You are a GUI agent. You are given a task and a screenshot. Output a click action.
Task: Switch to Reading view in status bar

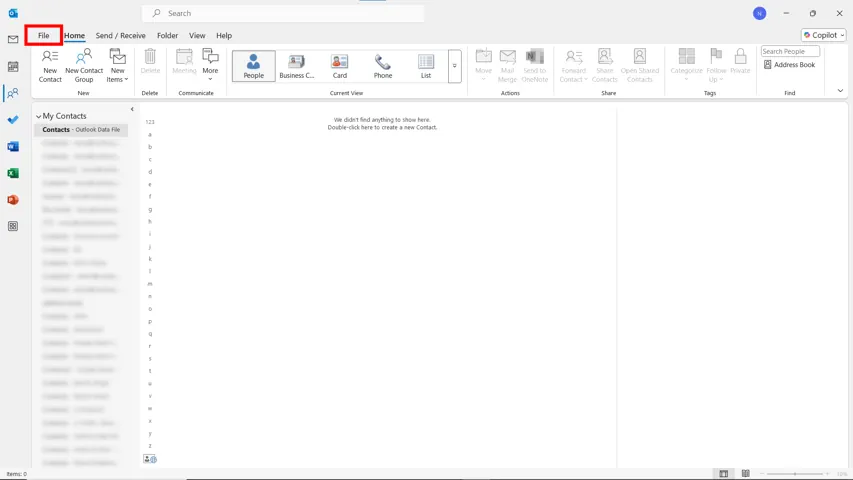click(746, 473)
